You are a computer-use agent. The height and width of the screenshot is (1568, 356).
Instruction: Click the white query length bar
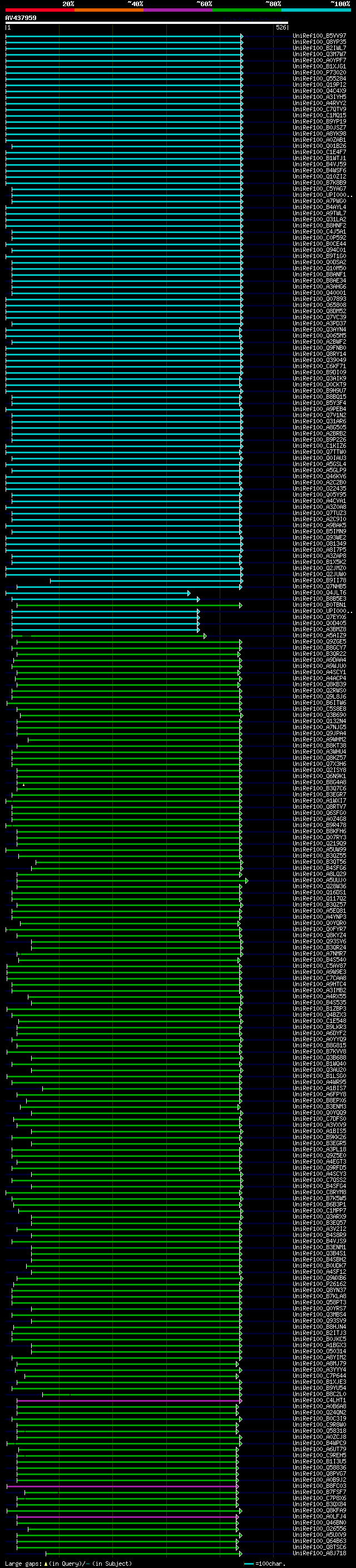[147, 23]
